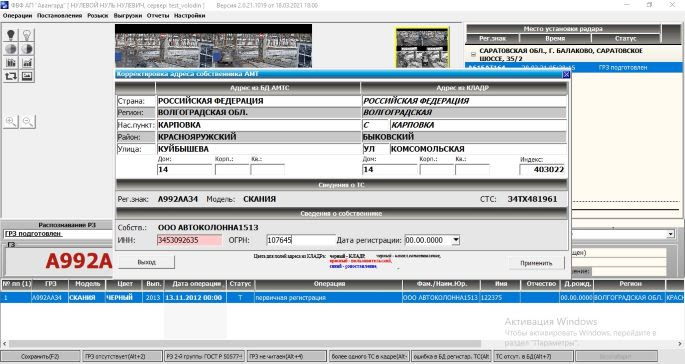Image resolution: width=685 pixels, height=364 pixels.
Task: Click the Выход button in dialog
Action: 146,262
